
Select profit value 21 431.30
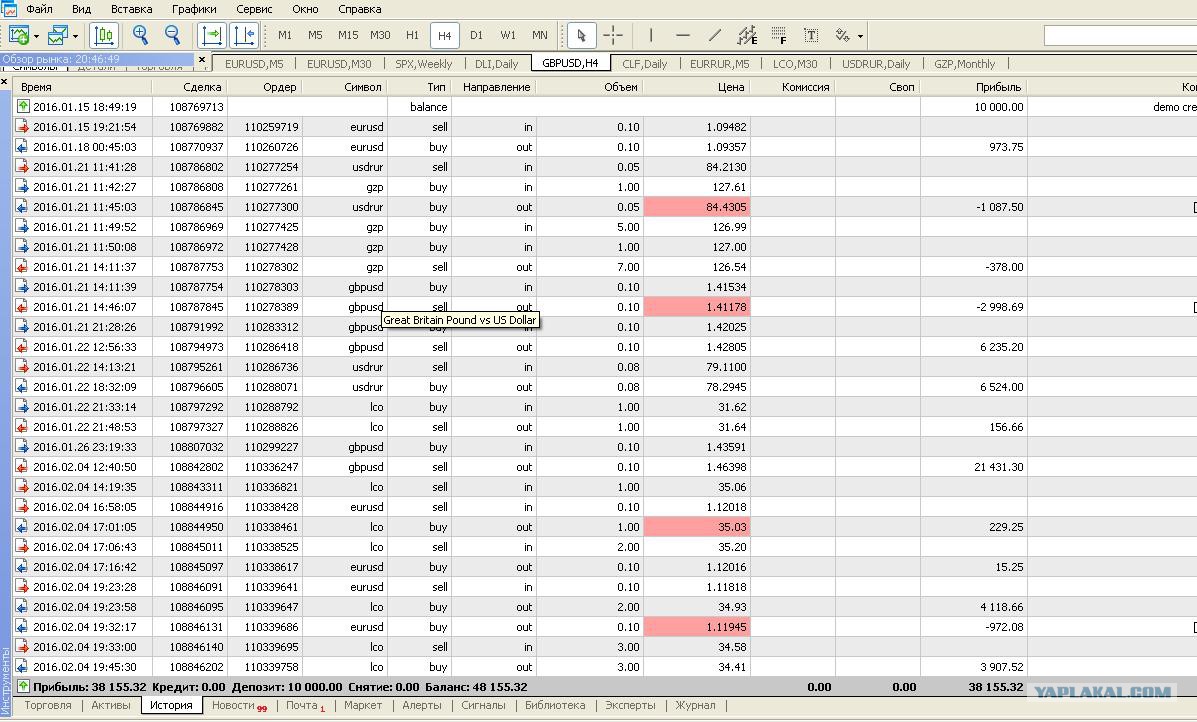pyautogui.click(x=999, y=467)
